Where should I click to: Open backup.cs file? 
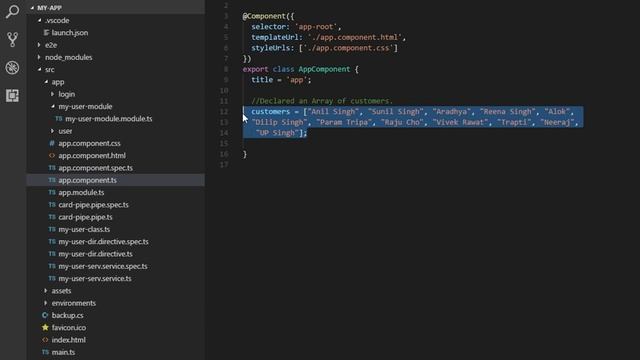67,315
